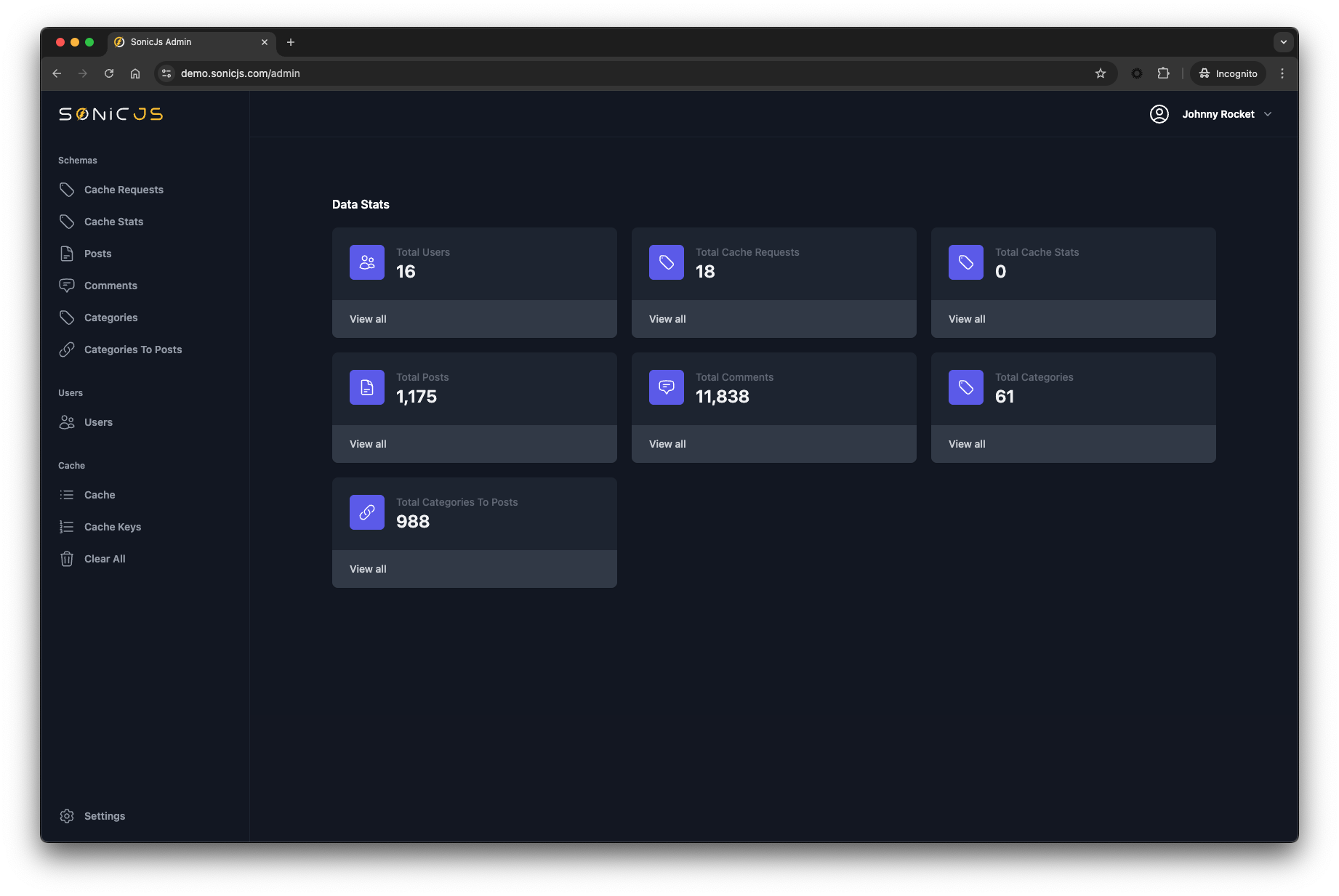Click inside the browser address bar
The width and height of the screenshot is (1339, 896).
(509, 73)
